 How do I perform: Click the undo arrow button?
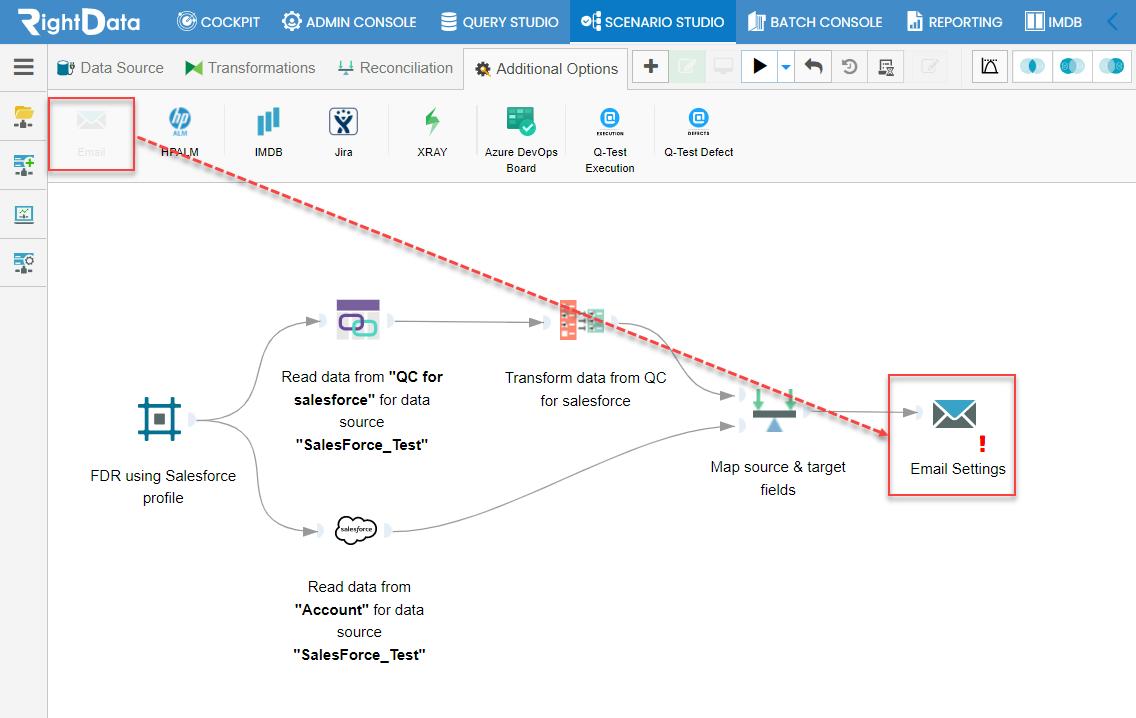(x=814, y=67)
